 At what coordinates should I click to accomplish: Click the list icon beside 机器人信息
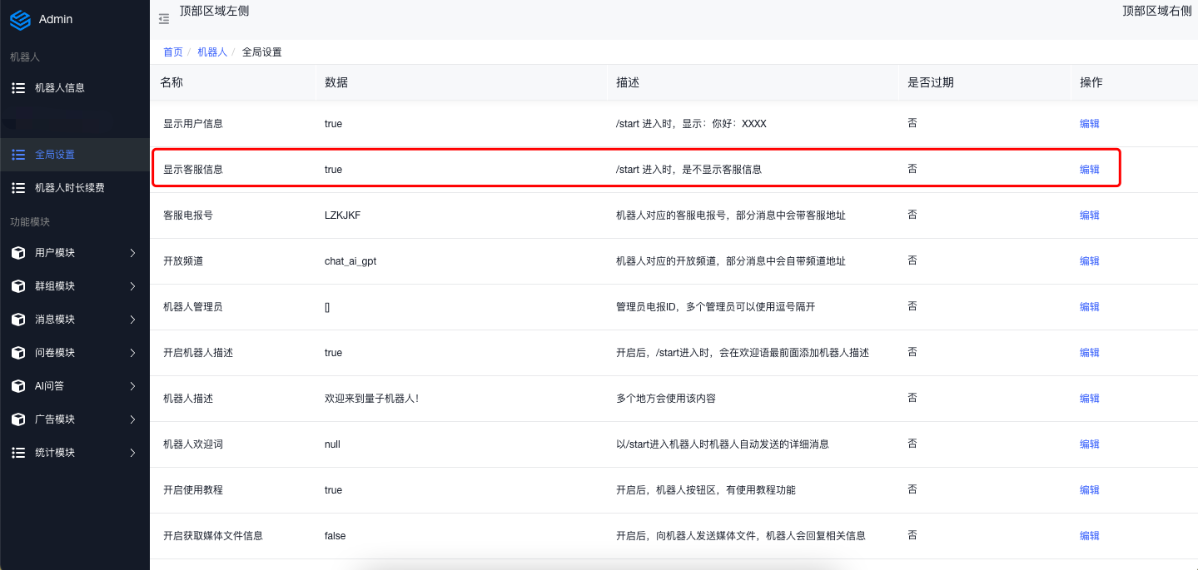pos(18,88)
